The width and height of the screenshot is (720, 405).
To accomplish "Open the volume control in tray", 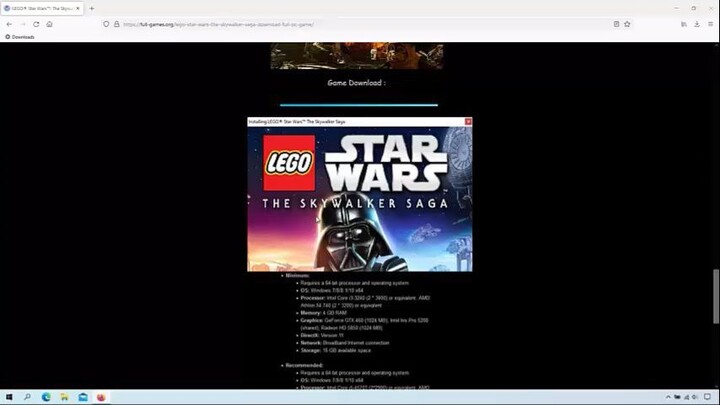I will click(x=695, y=397).
